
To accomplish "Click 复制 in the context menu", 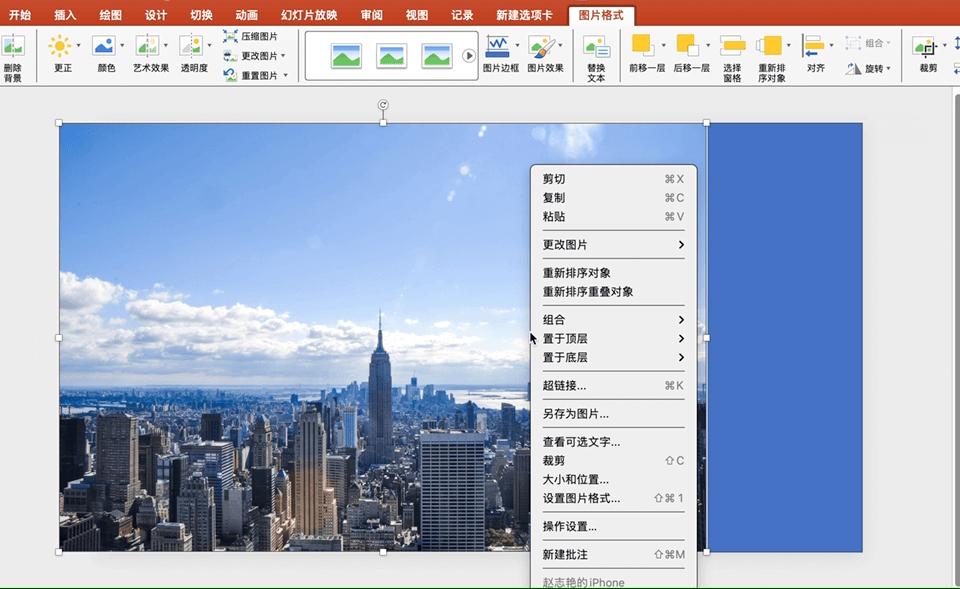I will click(x=554, y=198).
